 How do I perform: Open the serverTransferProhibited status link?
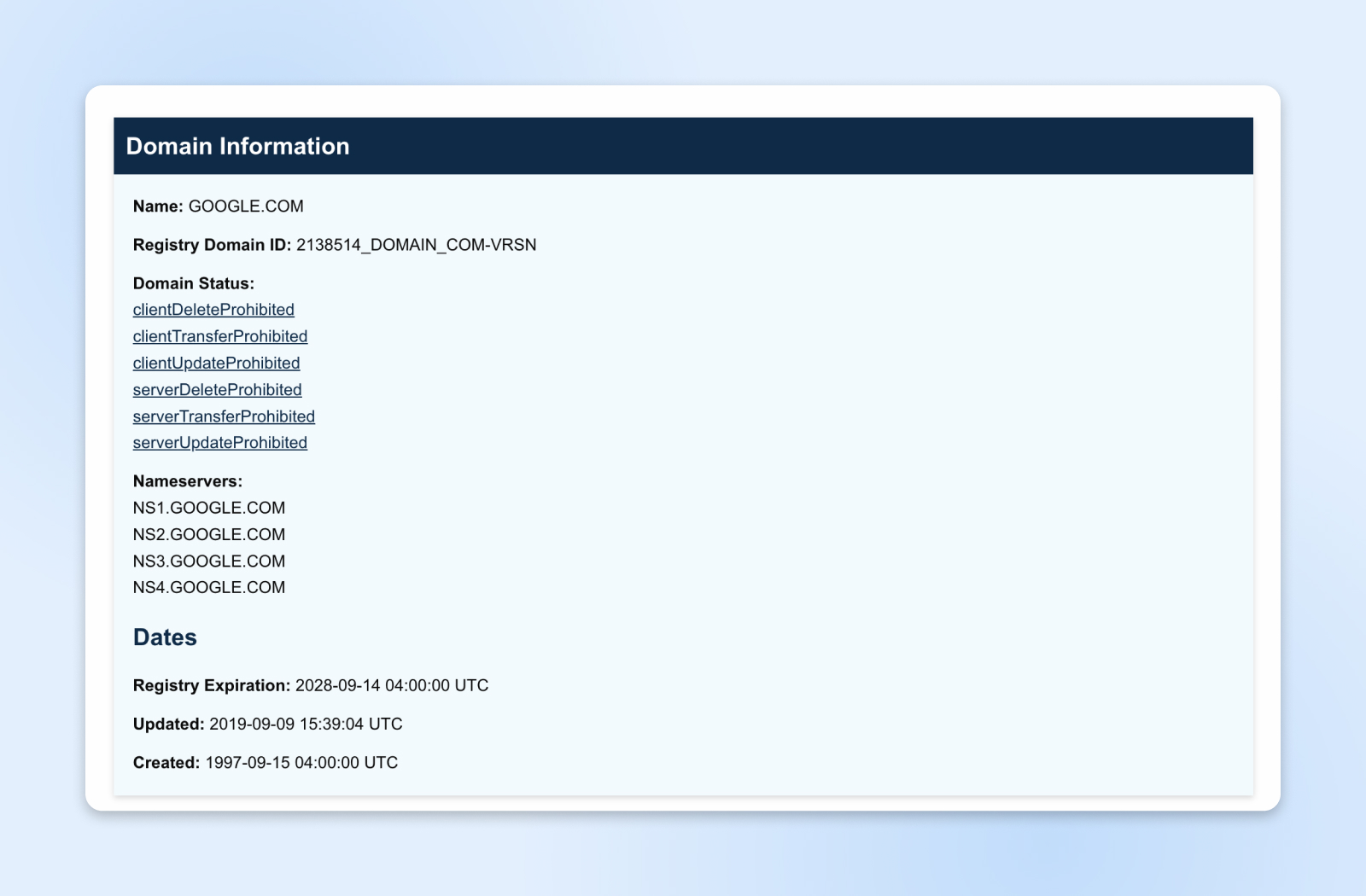click(223, 416)
